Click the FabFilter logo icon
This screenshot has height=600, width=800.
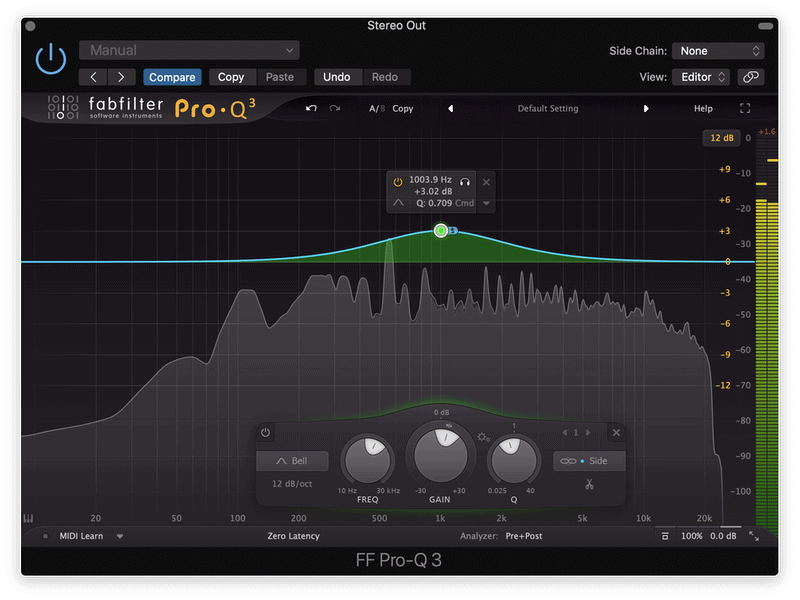tap(63, 108)
